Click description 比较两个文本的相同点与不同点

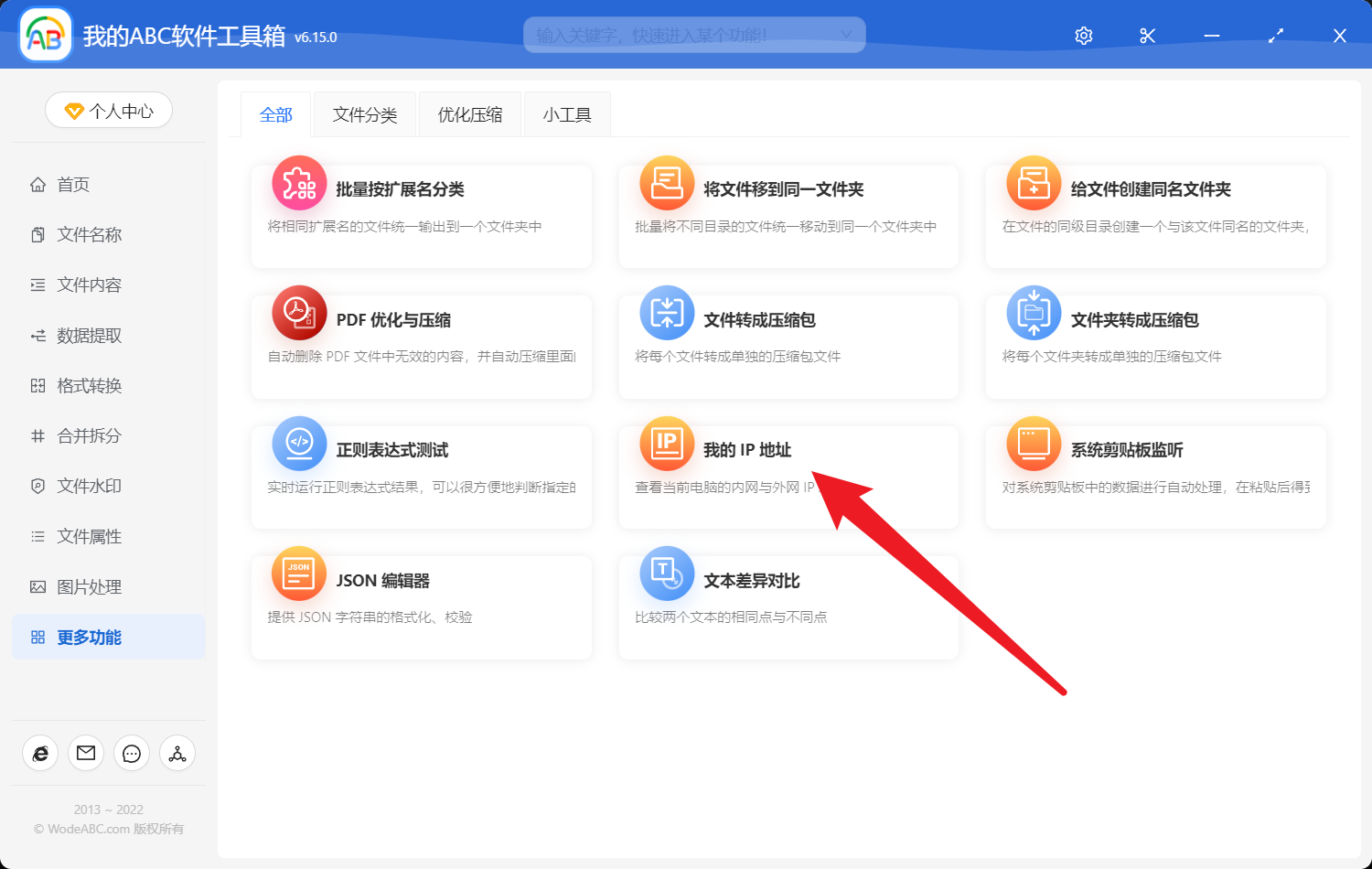click(731, 617)
